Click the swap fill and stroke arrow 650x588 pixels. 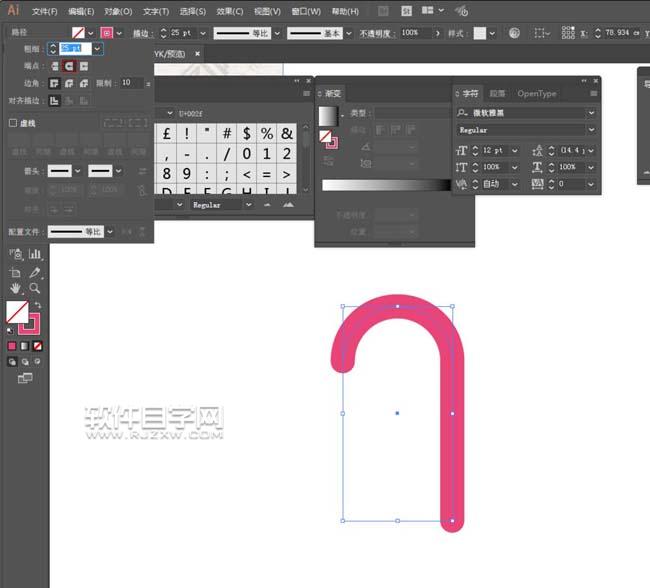click(x=38, y=306)
